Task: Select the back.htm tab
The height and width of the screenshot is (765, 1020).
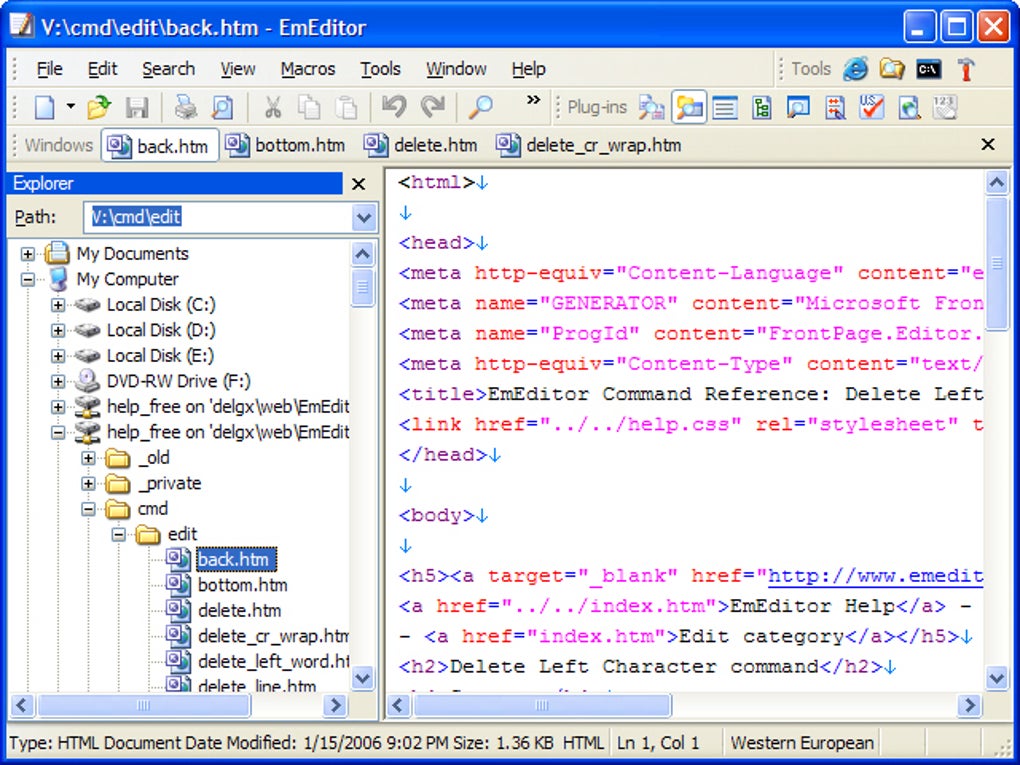Action: tap(160, 146)
